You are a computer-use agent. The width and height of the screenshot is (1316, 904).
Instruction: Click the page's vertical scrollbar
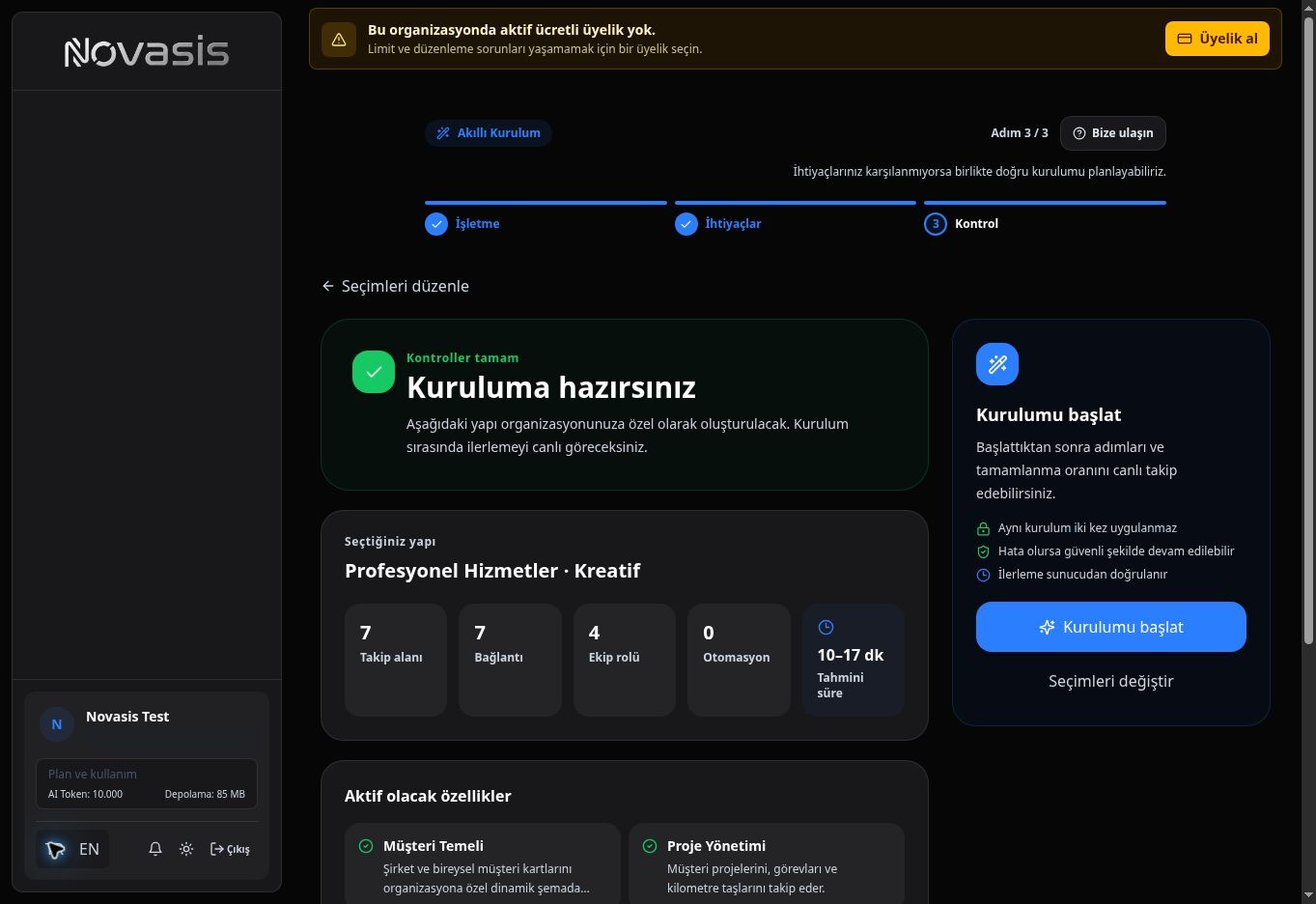tap(1309, 328)
